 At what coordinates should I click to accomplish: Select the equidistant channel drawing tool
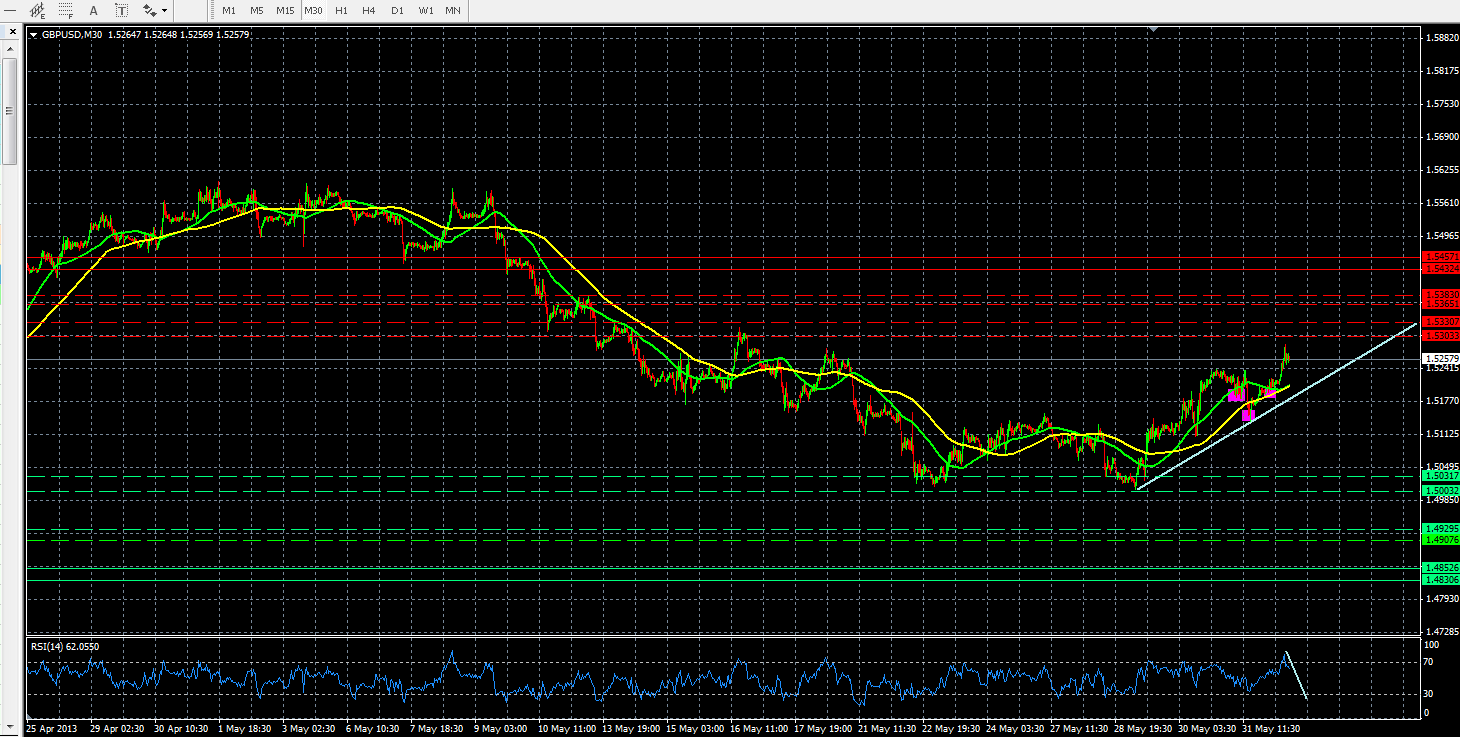(38, 11)
